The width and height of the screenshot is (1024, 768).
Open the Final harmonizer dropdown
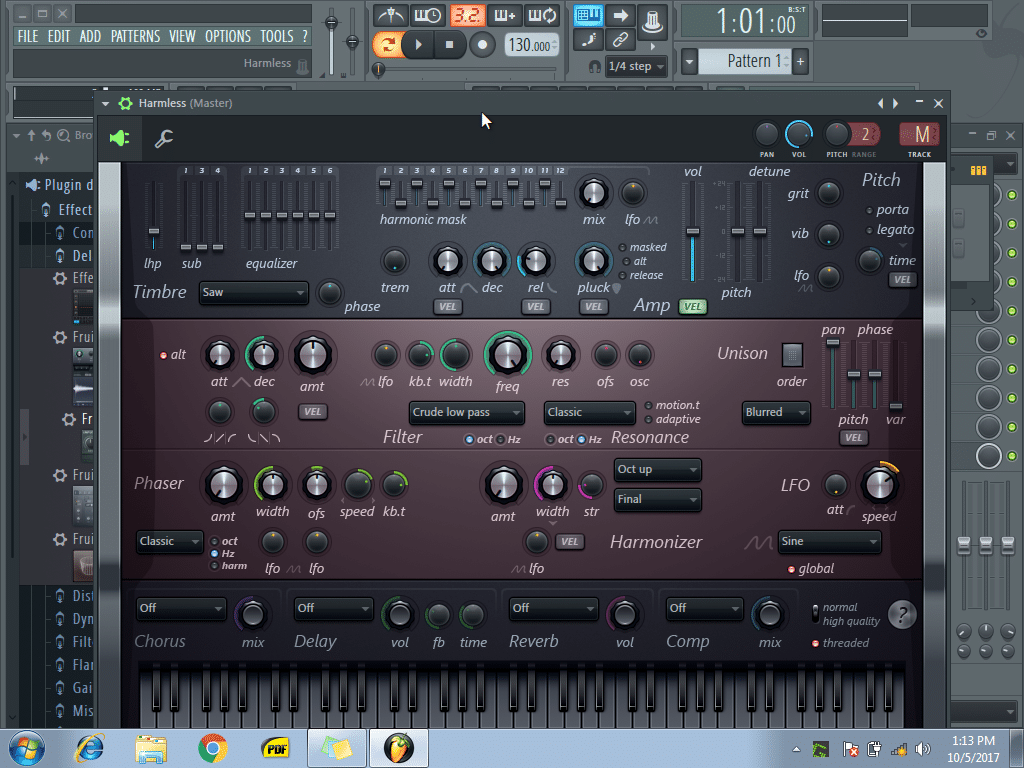click(x=658, y=500)
